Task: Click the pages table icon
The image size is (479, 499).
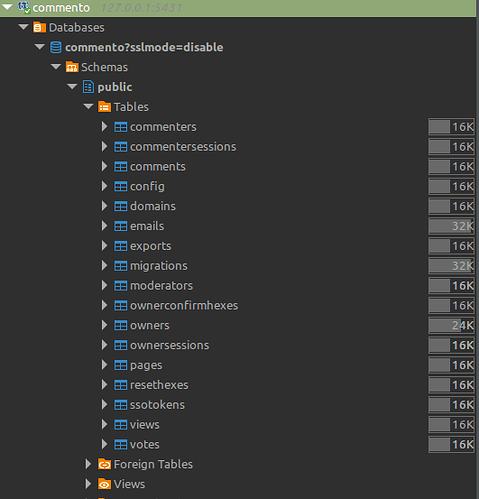Action: tap(121, 365)
